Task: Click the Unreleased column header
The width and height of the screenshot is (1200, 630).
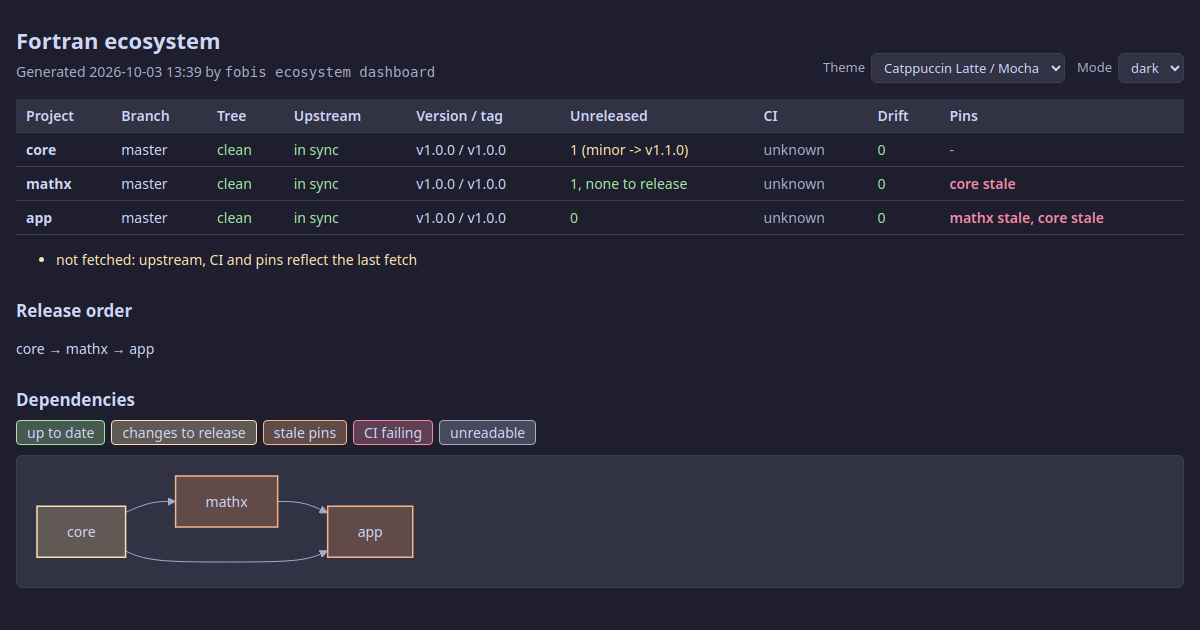Action: (608, 116)
